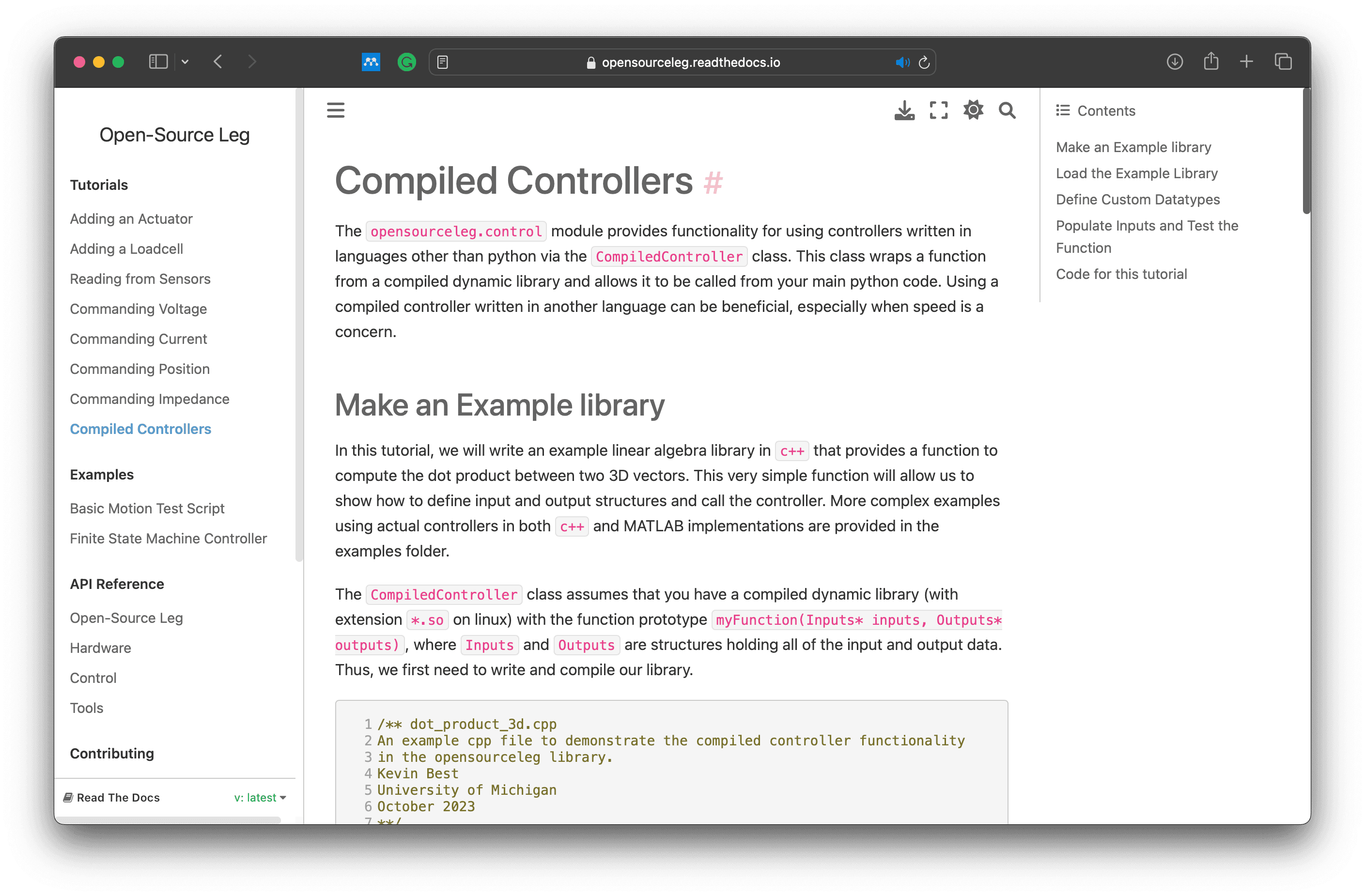Click the page vertical scrollbar thumb
Viewport: 1365px width, 896px height.
[x=1305, y=152]
